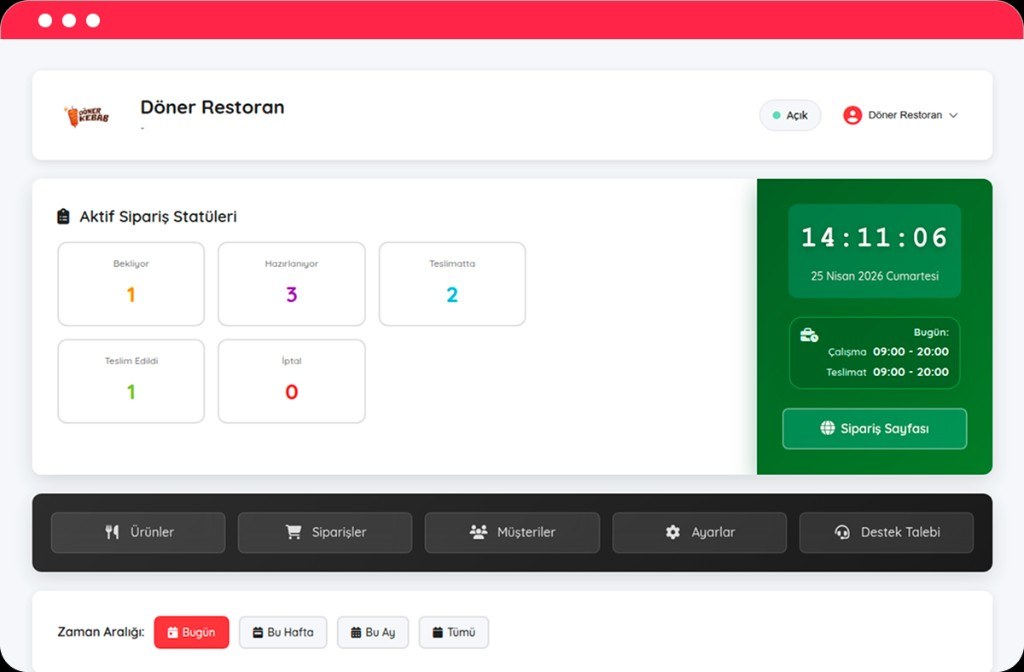This screenshot has width=1024, height=672.
Task: Open Ayarlar settings menu
Action: click(699, 532)
